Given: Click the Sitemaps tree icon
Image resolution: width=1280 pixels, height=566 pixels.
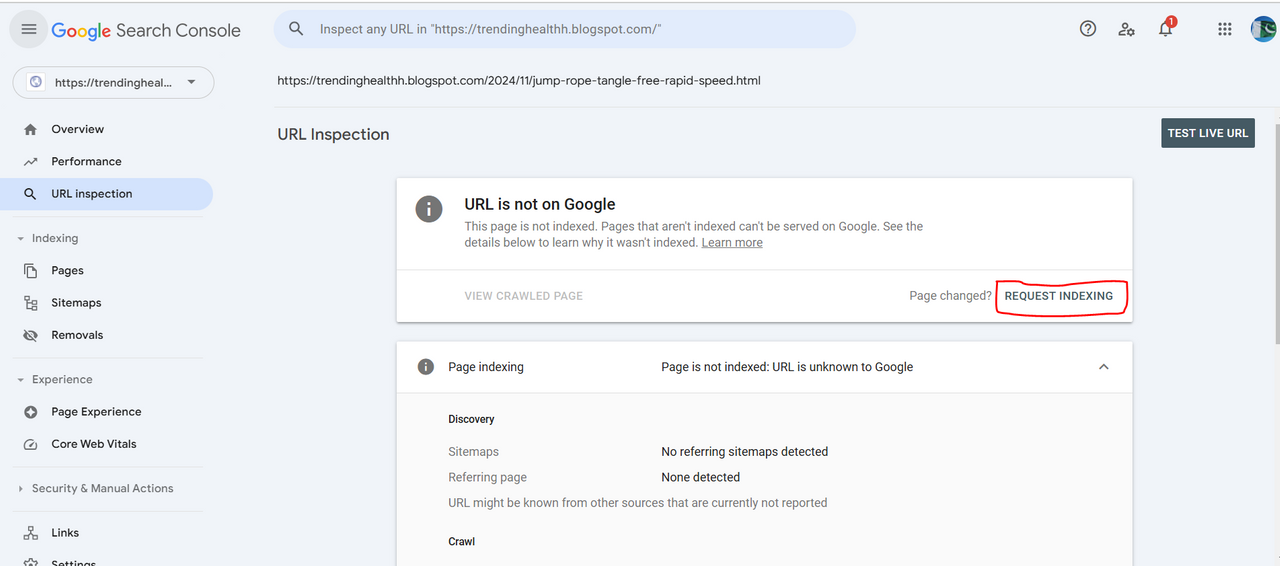Looking at the screenshot, I should coord(30,303).
